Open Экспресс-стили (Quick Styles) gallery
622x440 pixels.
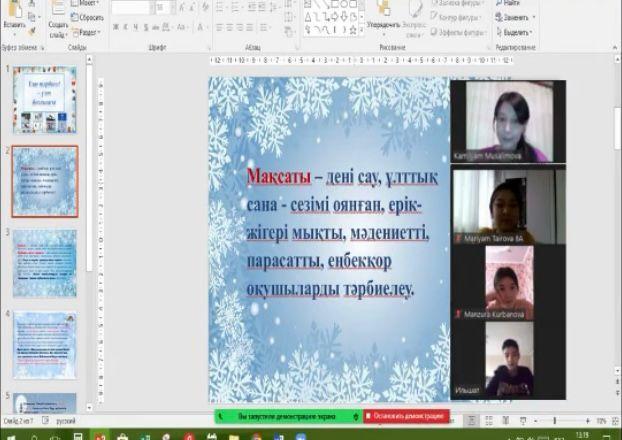414,18
